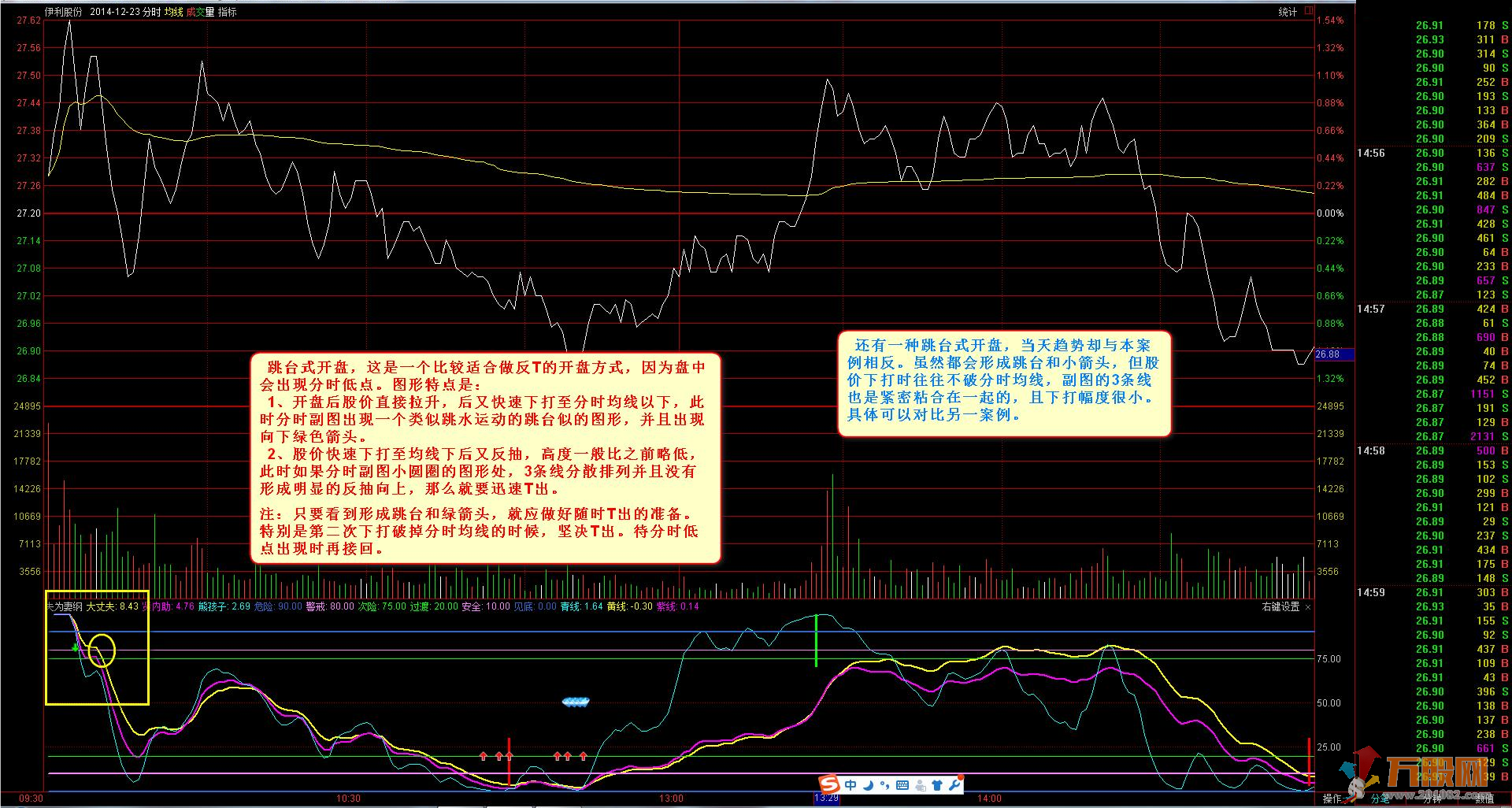Image resolution: width=1512 pixels, height=808 pixels.
Task: Click the 警戒: 80.00 indicator value
Action: pyautogui.click(x=330, y=606)
